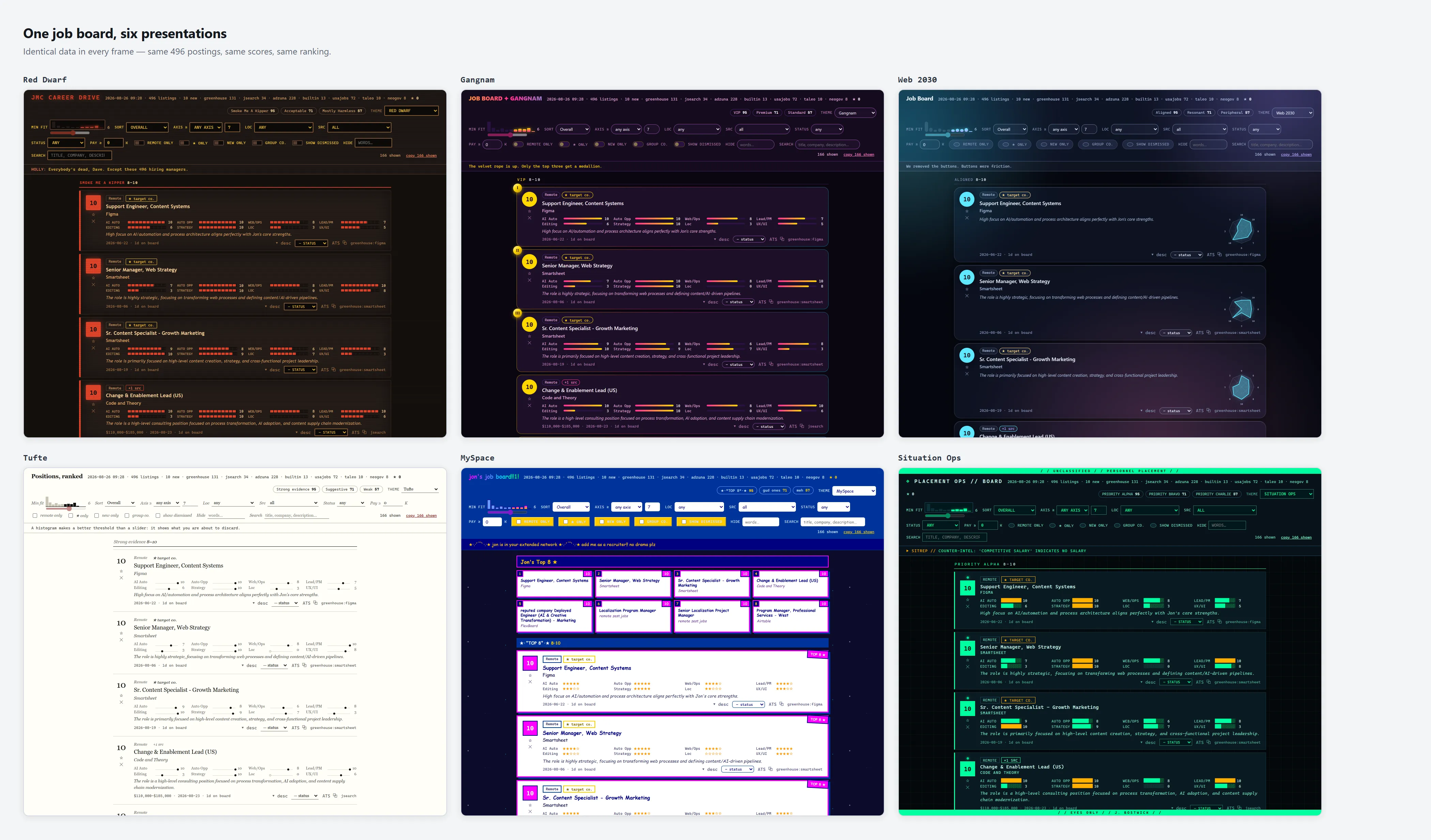Toggle Group Co. switch in Gangnam
Viewport: 1431px width, 840px height.
[x=638, y=144]
